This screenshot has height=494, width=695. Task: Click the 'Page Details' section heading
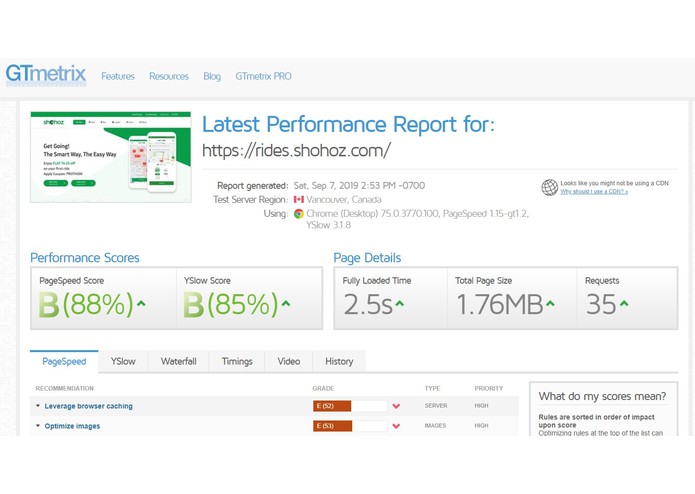pos(367,258)
